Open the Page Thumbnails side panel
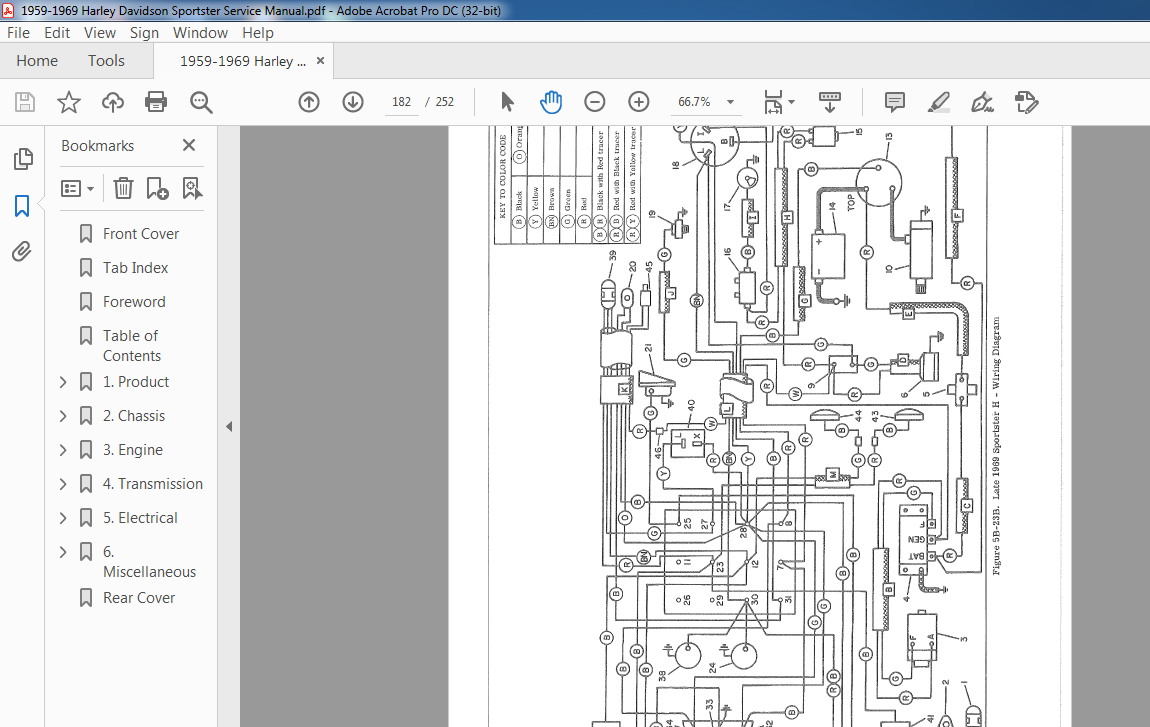Image resolution: width=1150 pixels, height=727 pixels. coord(23,158)
